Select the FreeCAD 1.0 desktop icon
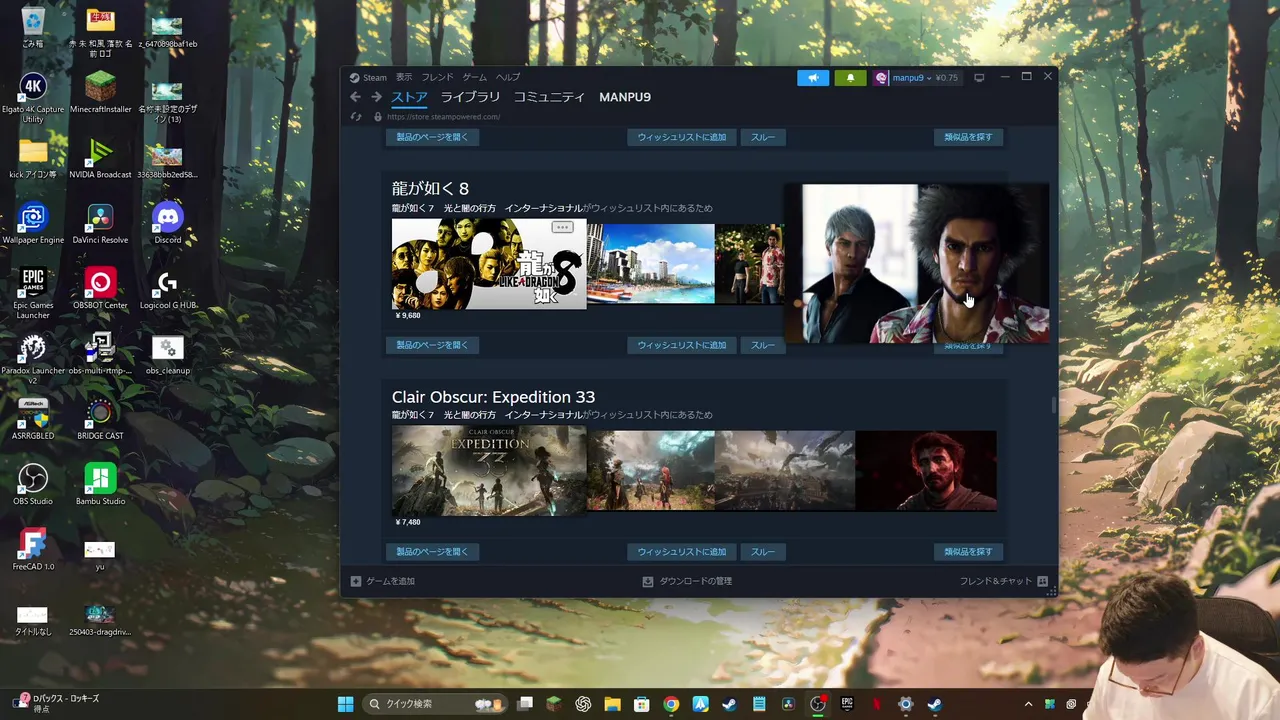Image resolution: width=1280 pixels, height=720 pixels. coord(33,549)
